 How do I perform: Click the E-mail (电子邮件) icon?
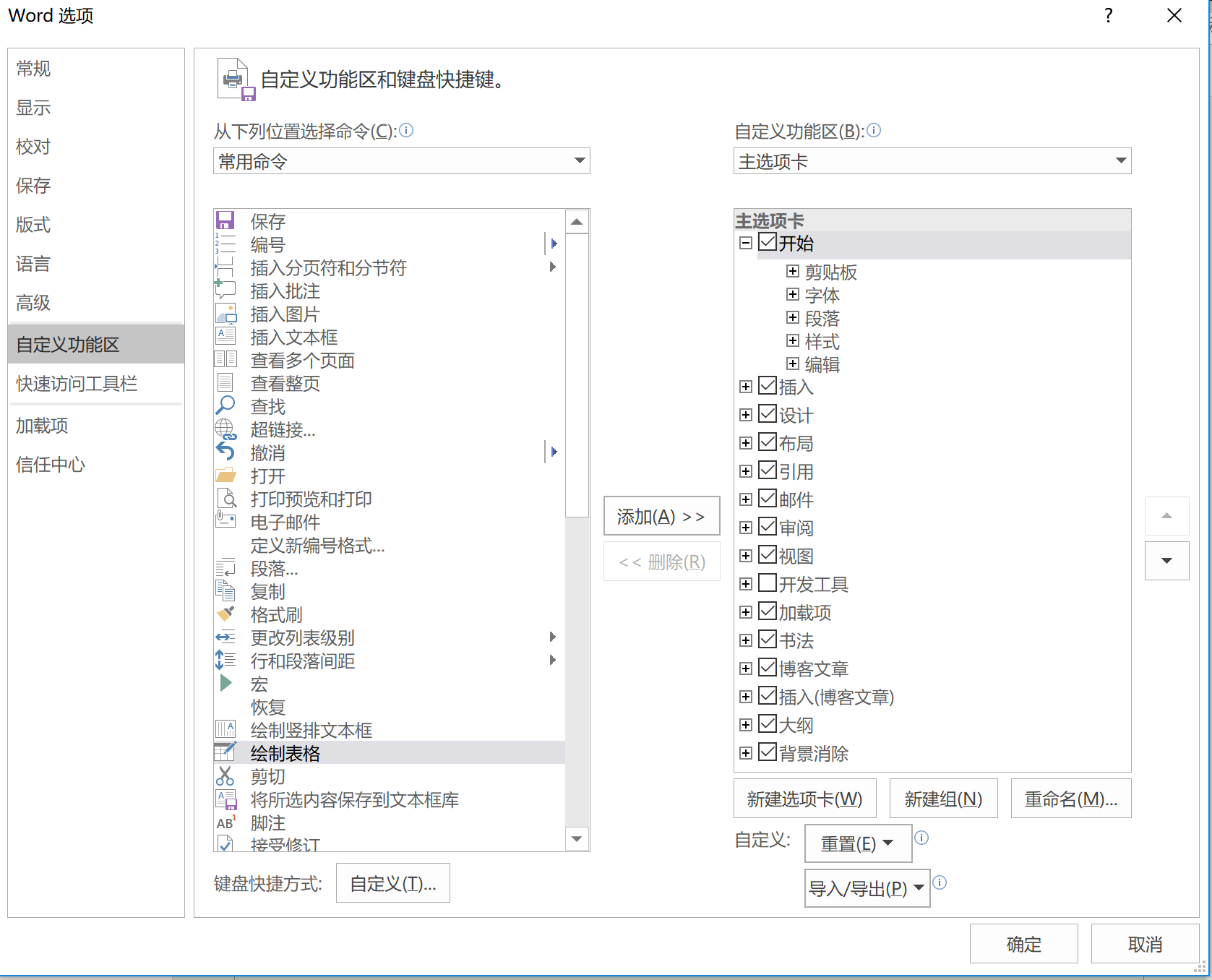(225, 519)
